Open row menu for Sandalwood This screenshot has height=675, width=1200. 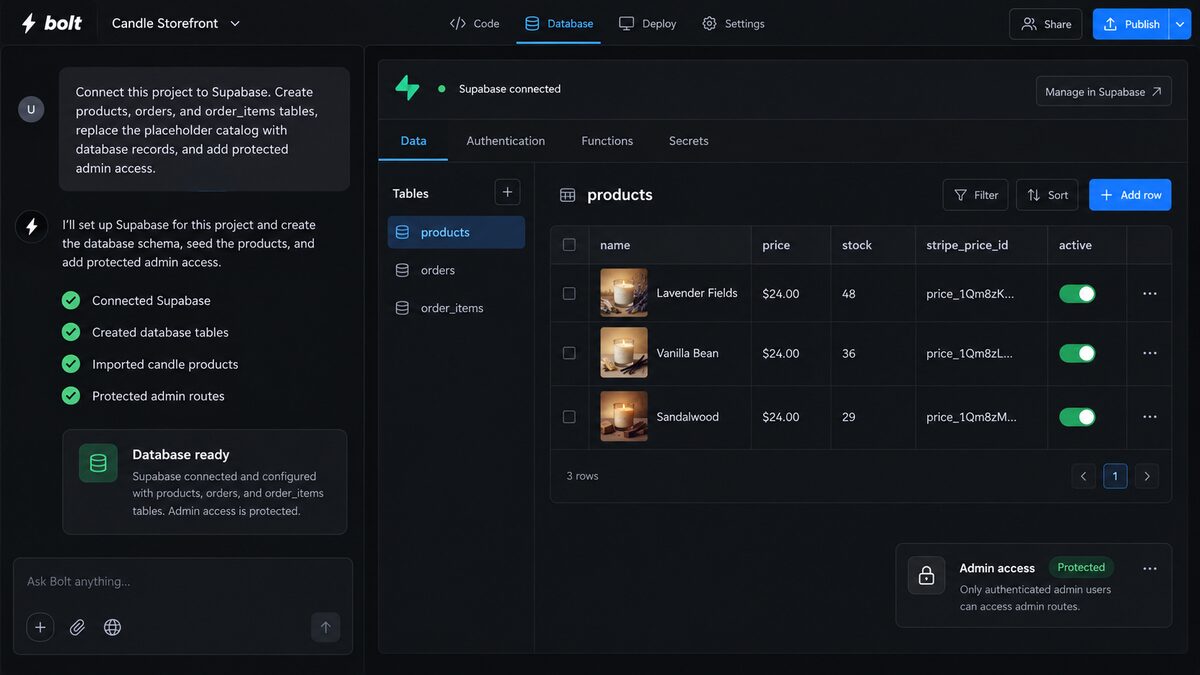pos(1149,417)
